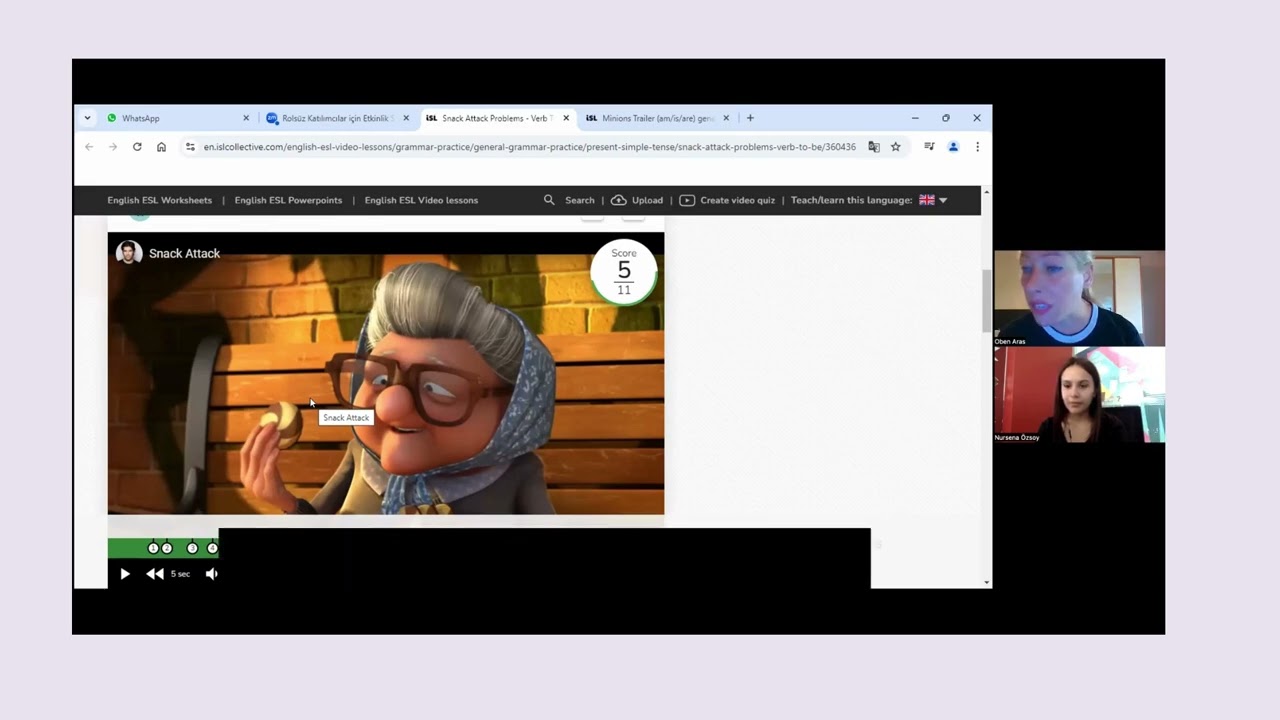Select Nursena Özsoy participant video
1280x720 pixels.
[x=1079, y=394]
